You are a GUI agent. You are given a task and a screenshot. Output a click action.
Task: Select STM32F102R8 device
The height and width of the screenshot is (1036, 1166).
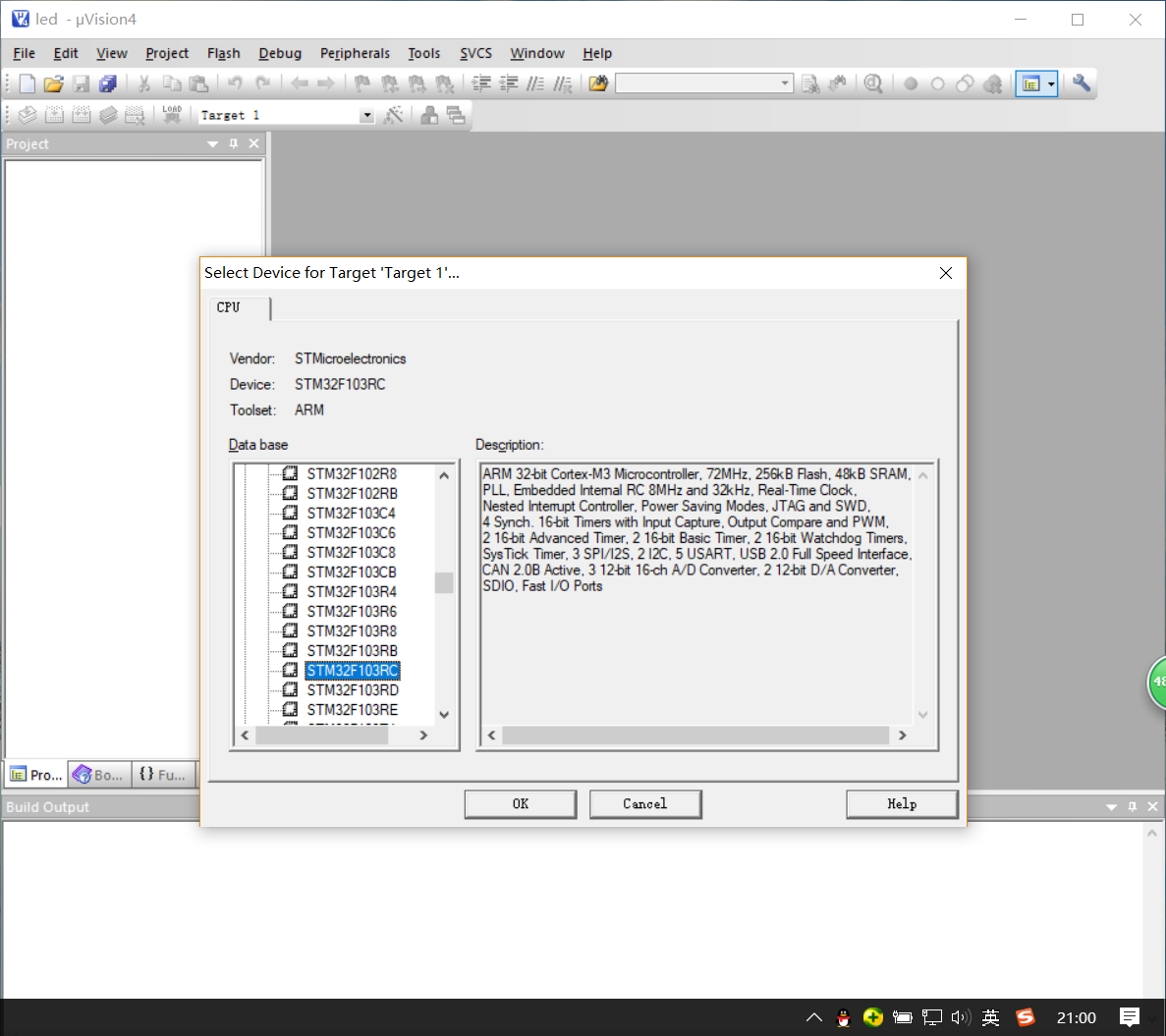[352, 473]
